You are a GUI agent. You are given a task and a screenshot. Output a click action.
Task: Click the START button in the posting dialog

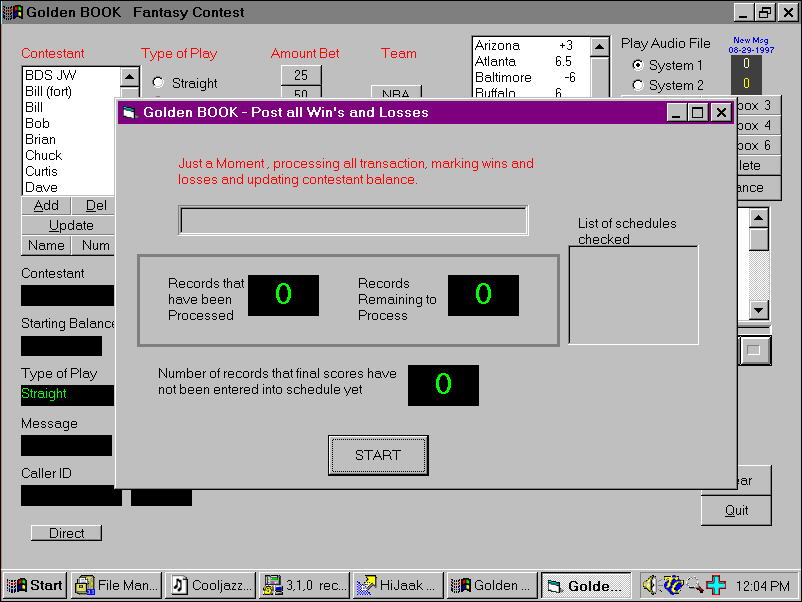click(378, 455)
